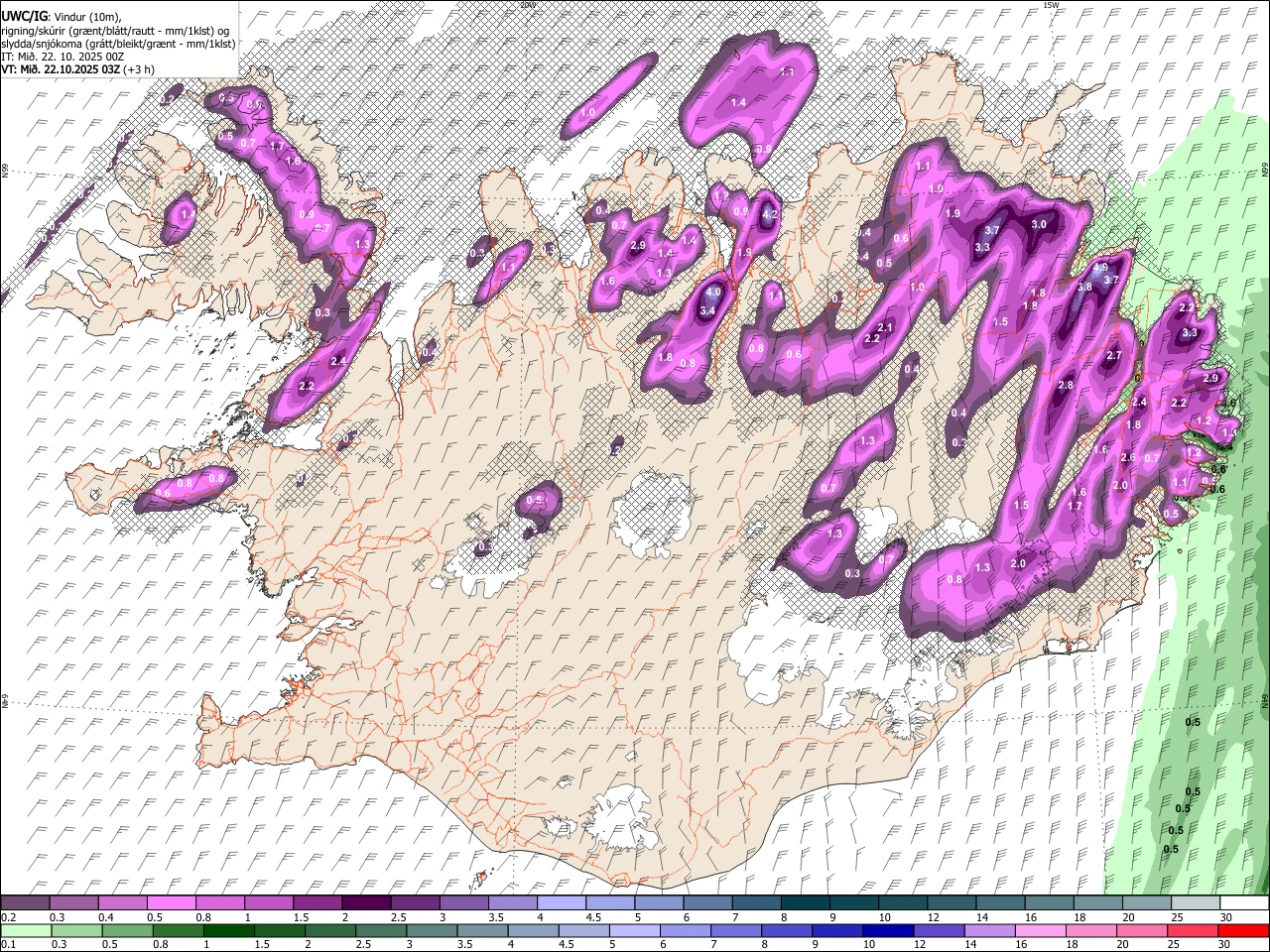Click the 0.2–0.3 swatch in the purple snow legend
The height and width of the screenshot is (952, 1270).
25,902
